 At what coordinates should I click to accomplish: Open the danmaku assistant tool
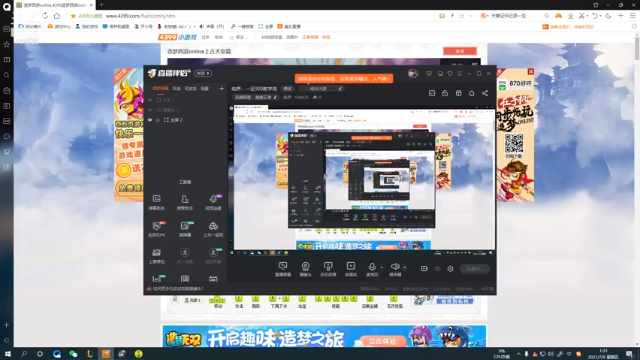pyautogui.click(x=156, y=202)
